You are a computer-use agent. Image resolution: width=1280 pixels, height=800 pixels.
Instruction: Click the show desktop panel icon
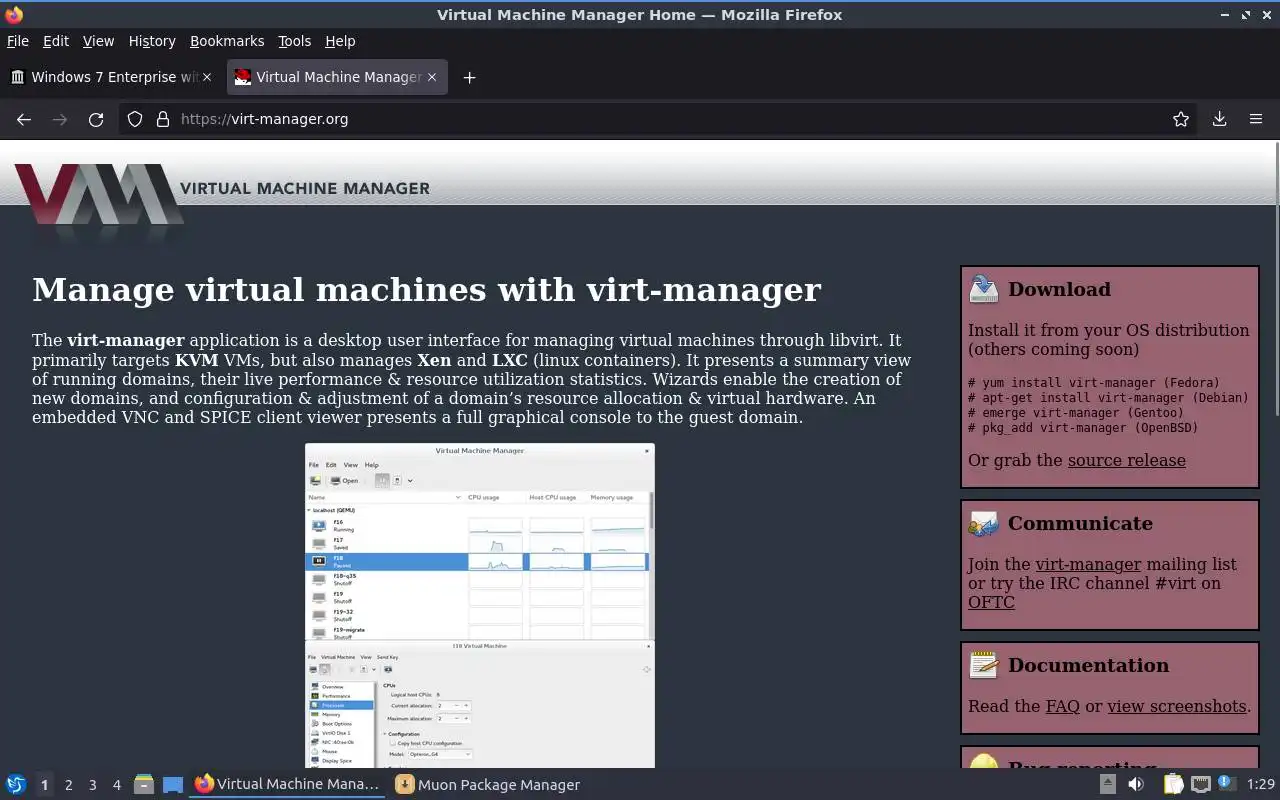click(173, 785)
